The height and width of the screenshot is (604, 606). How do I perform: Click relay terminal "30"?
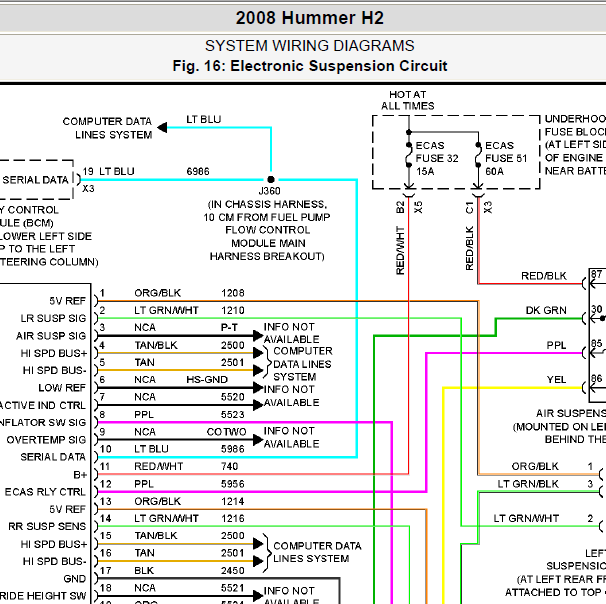[x=596, y=309]
